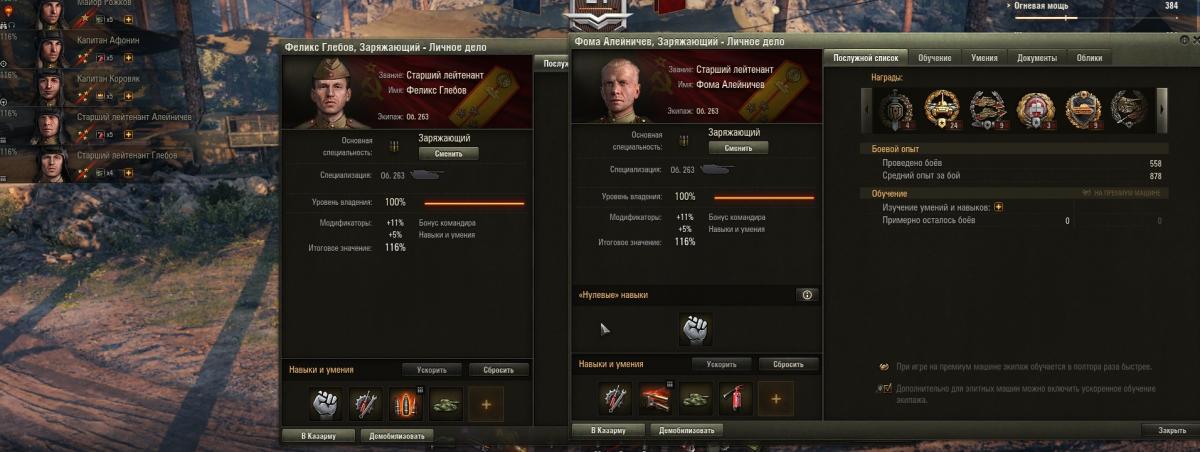Add a new skill slot for Фома Алейничев
The height and width of the screenshot is (452, 1200).
pos(776,398)
